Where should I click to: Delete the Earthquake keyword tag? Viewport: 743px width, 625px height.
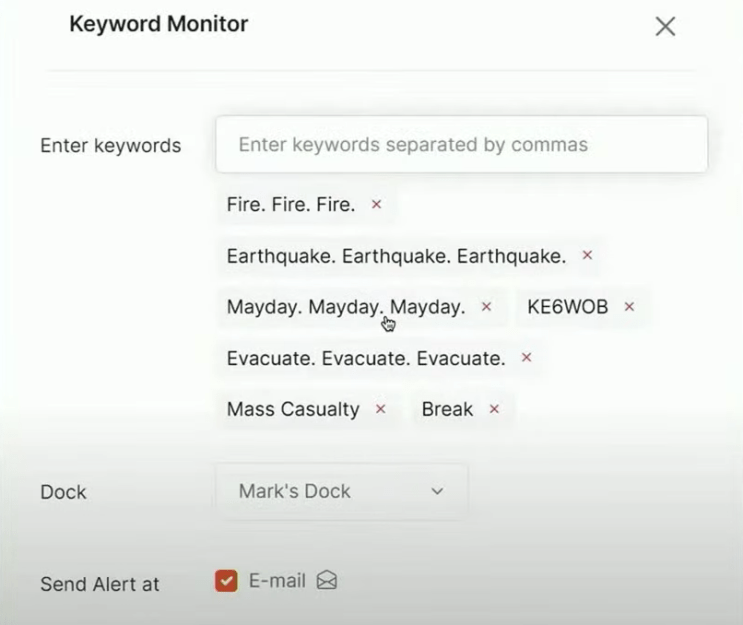tap(588, 255)
